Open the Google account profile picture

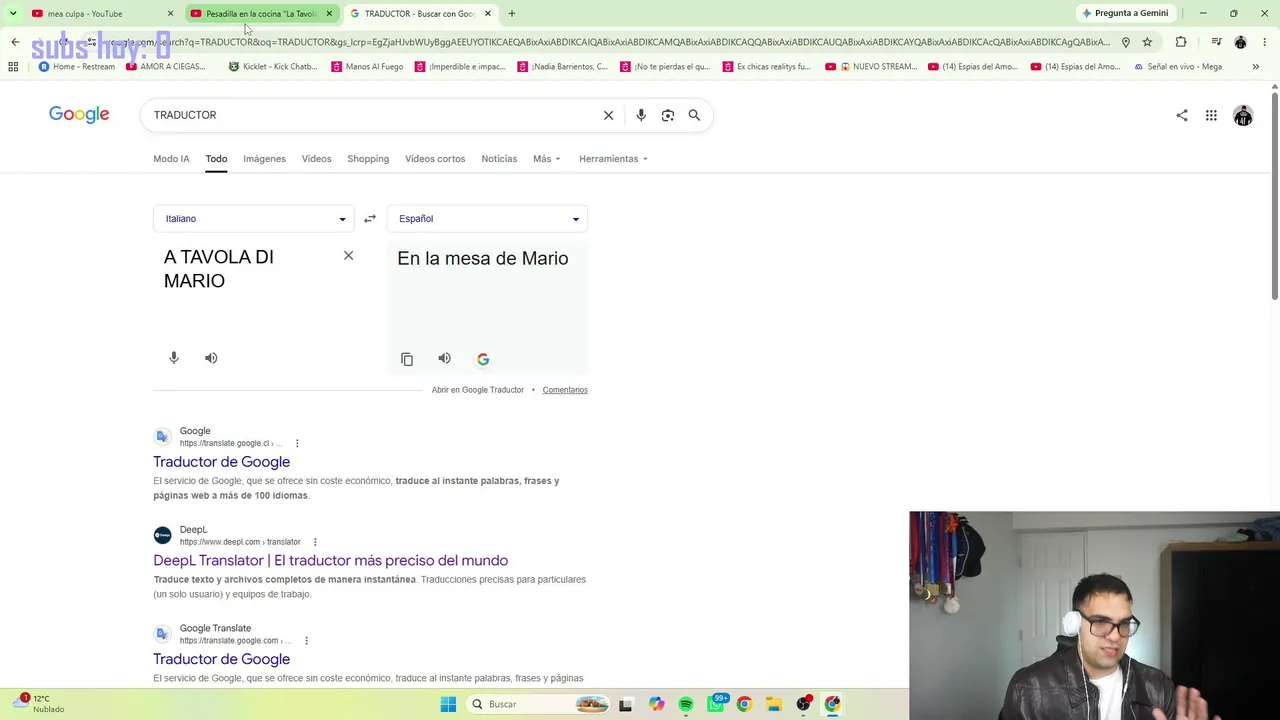click(x=1243, y=116)
